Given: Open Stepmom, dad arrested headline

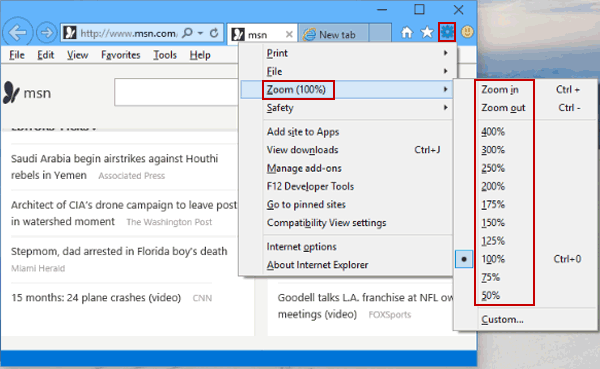Looking at the screenshot, I should (119, 251).
